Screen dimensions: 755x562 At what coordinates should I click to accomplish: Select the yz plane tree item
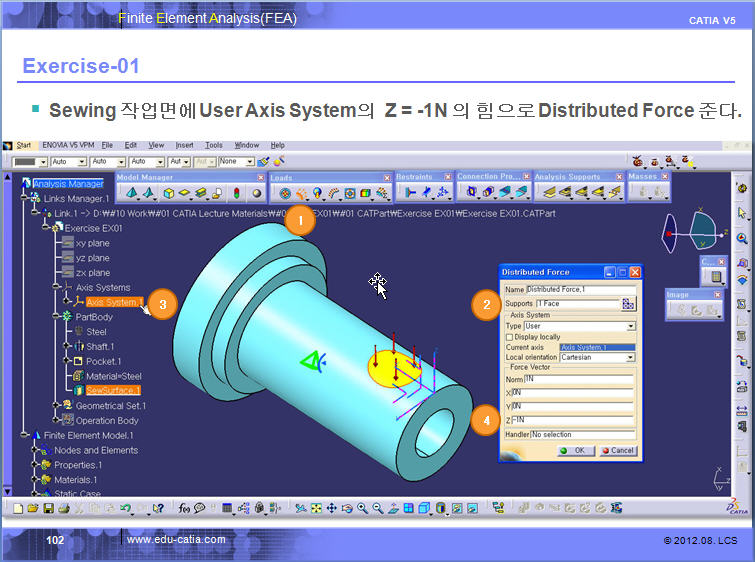point(92,258)
